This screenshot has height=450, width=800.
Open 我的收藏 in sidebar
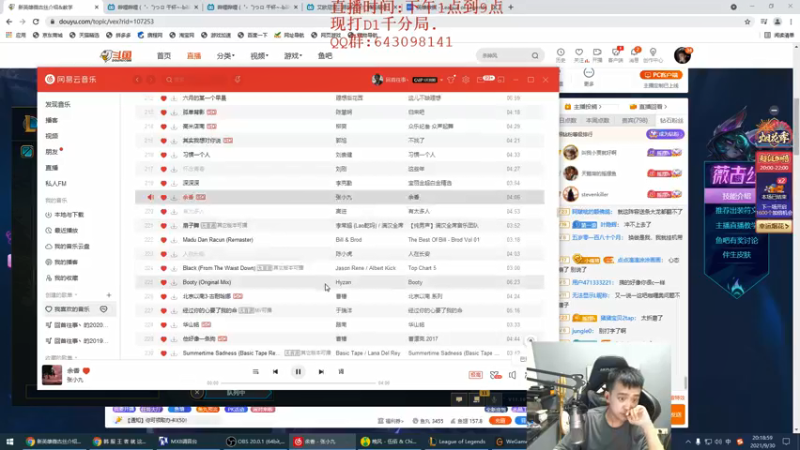[62, 278]
